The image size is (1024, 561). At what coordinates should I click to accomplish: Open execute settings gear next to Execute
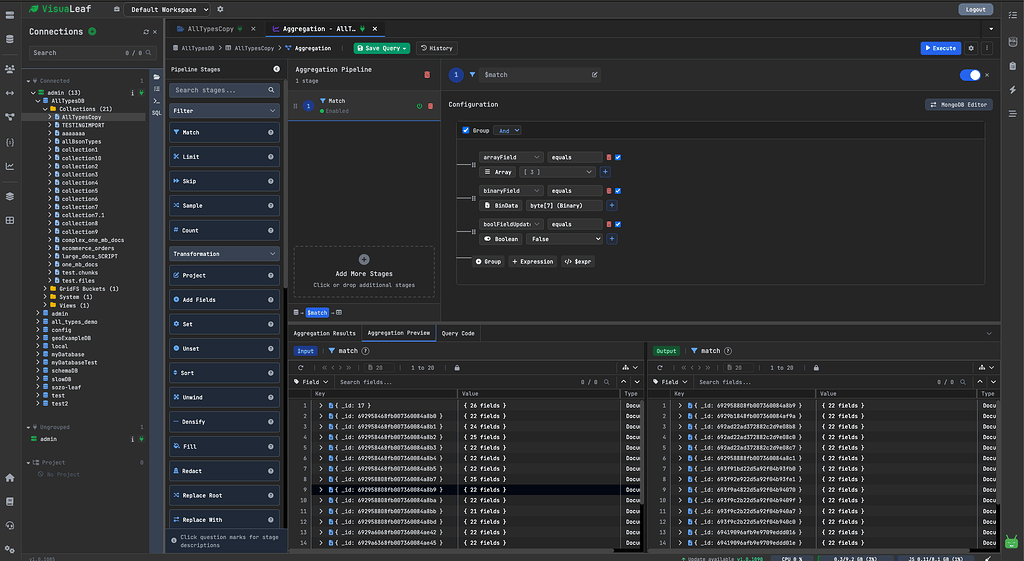point(971,48)
